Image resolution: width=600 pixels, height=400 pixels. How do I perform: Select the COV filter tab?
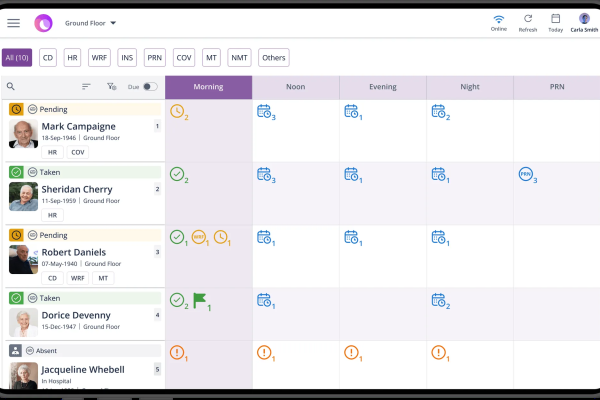coord(183,58)
